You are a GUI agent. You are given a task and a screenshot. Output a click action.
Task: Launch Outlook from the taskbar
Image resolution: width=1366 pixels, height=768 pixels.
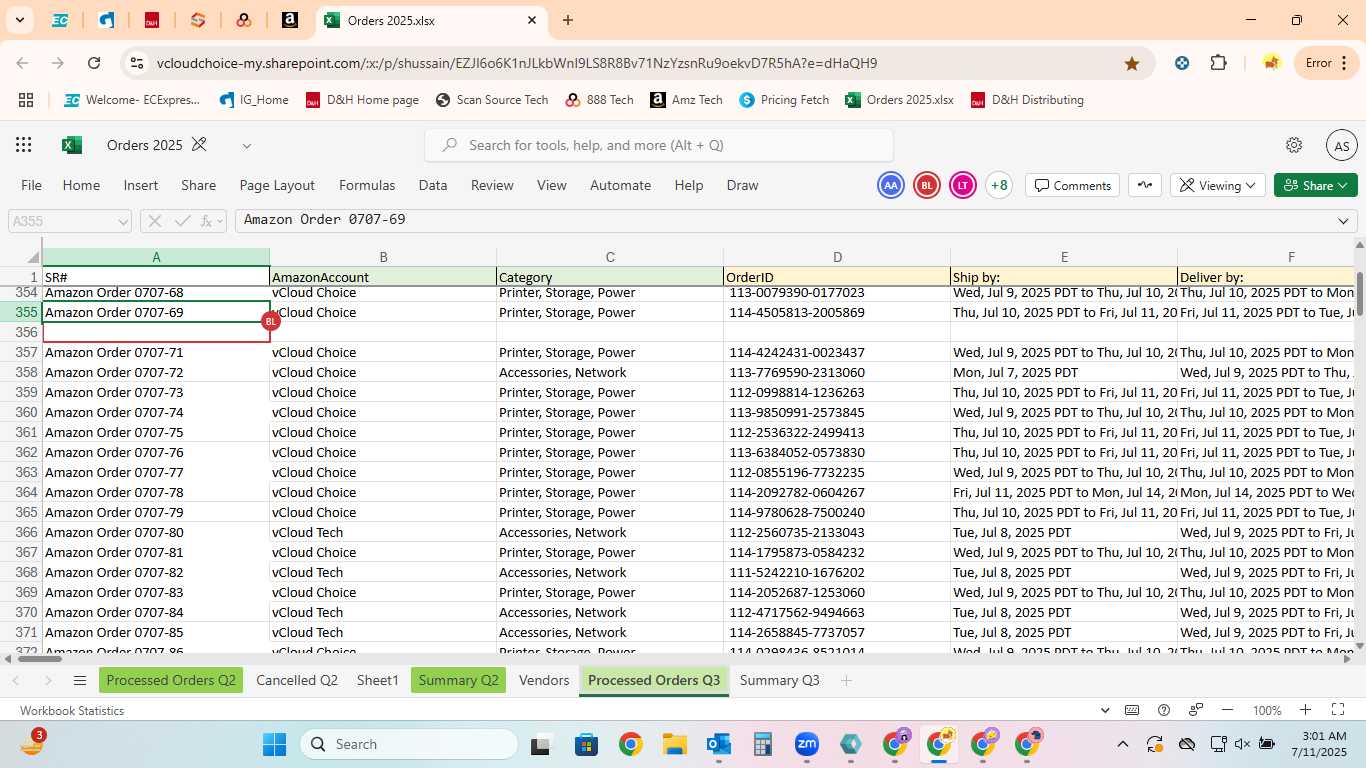[719, 744]
